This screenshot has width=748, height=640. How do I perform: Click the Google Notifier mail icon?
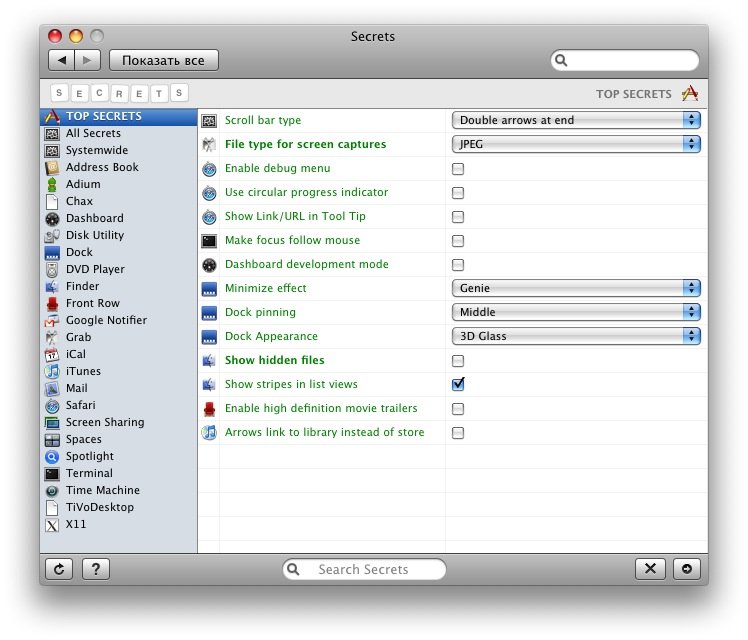pos(52,320)
